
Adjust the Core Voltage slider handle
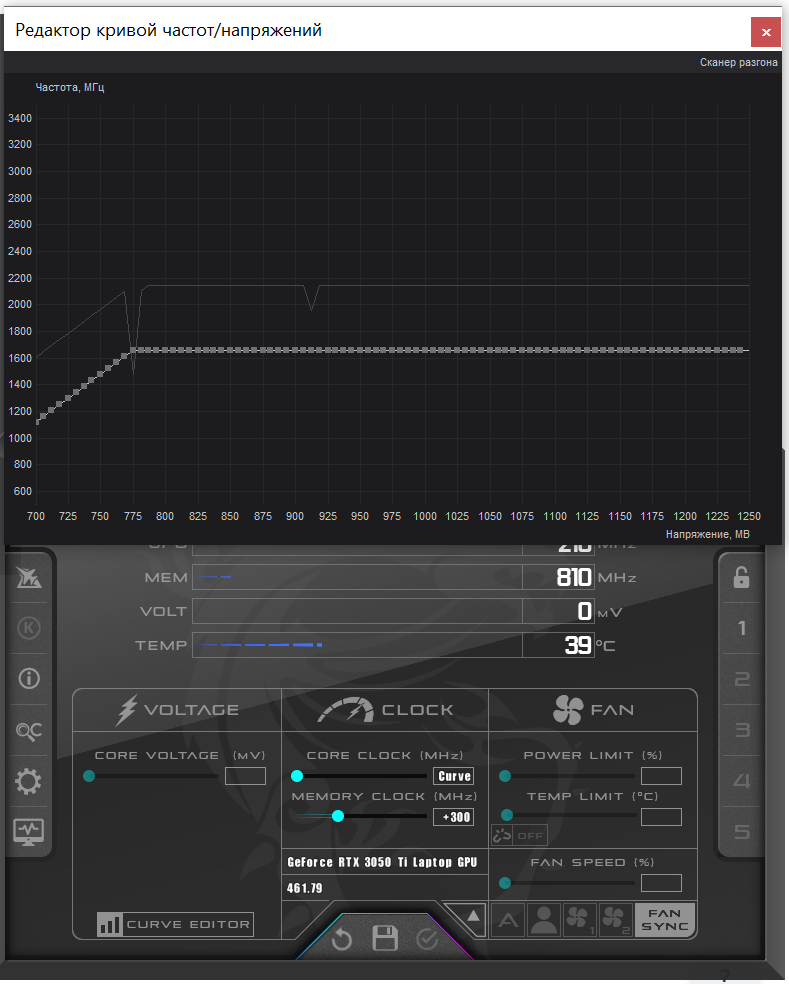click(89, 776)
